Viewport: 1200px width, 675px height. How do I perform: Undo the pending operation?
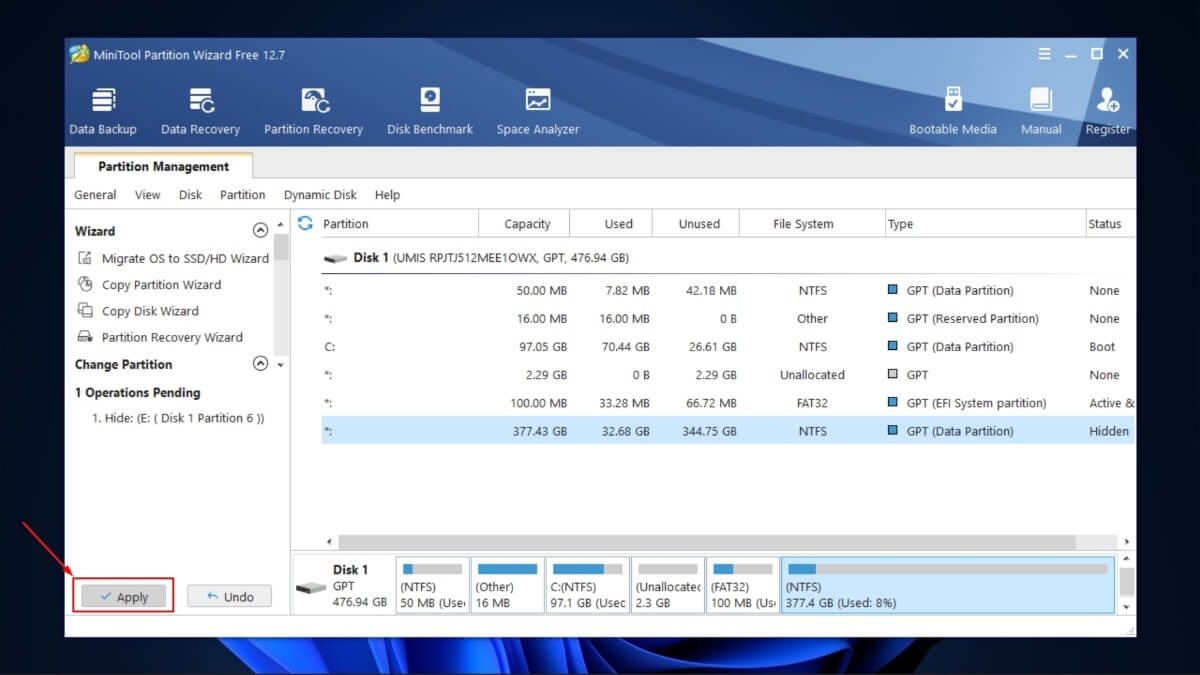click(229, 596)
